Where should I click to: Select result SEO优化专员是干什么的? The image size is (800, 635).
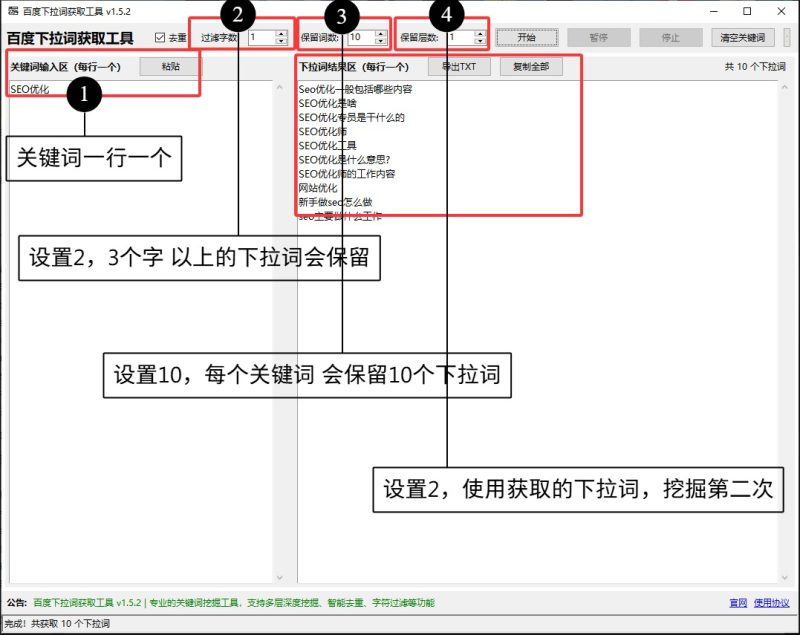[352, 118]
